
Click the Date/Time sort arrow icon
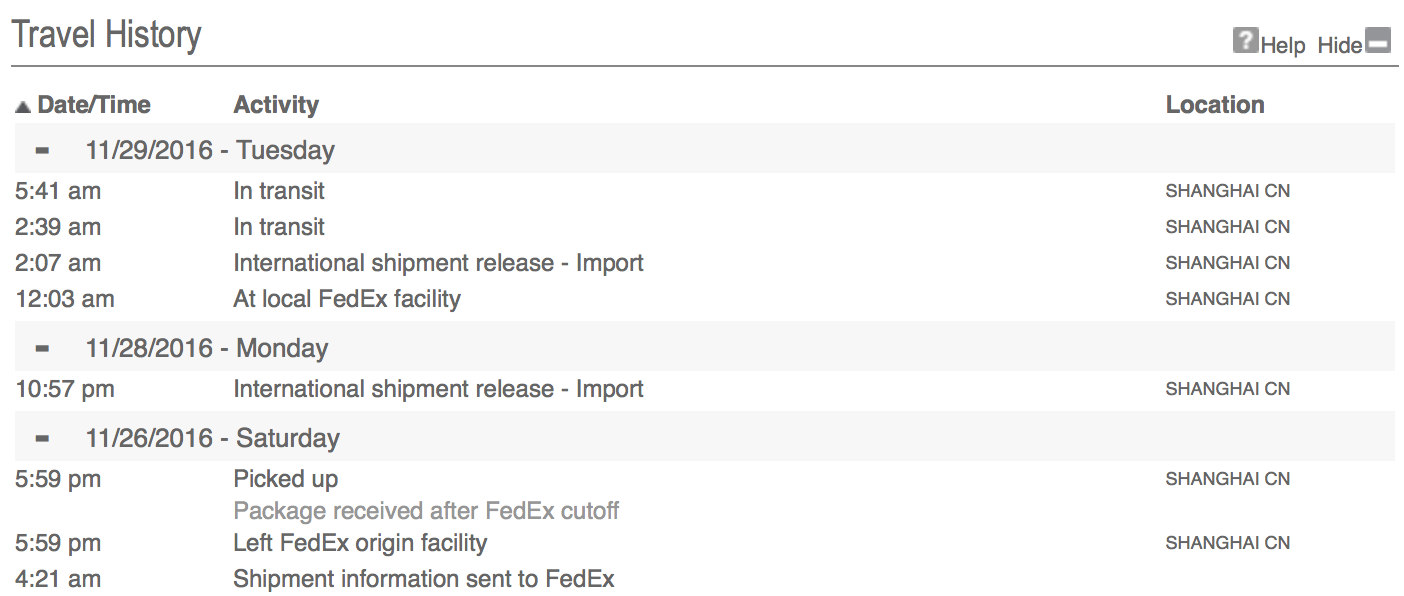point(23,106)
